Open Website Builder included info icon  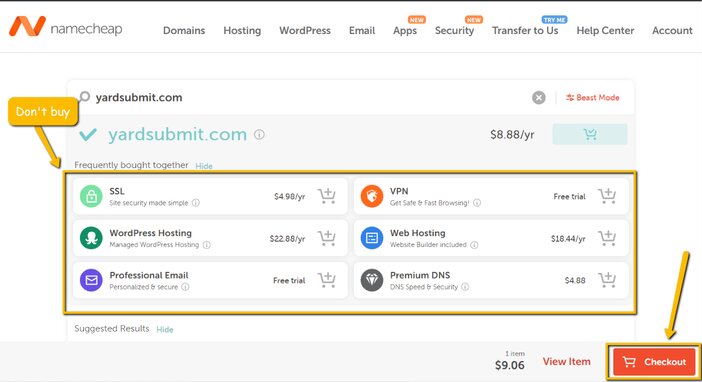[474, 245]
